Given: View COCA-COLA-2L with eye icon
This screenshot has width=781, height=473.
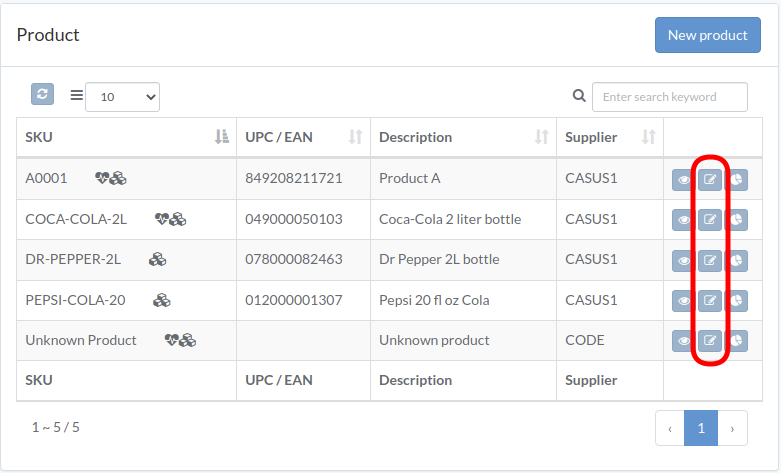Looking at the screenshot, I should [x=684, y=220].
